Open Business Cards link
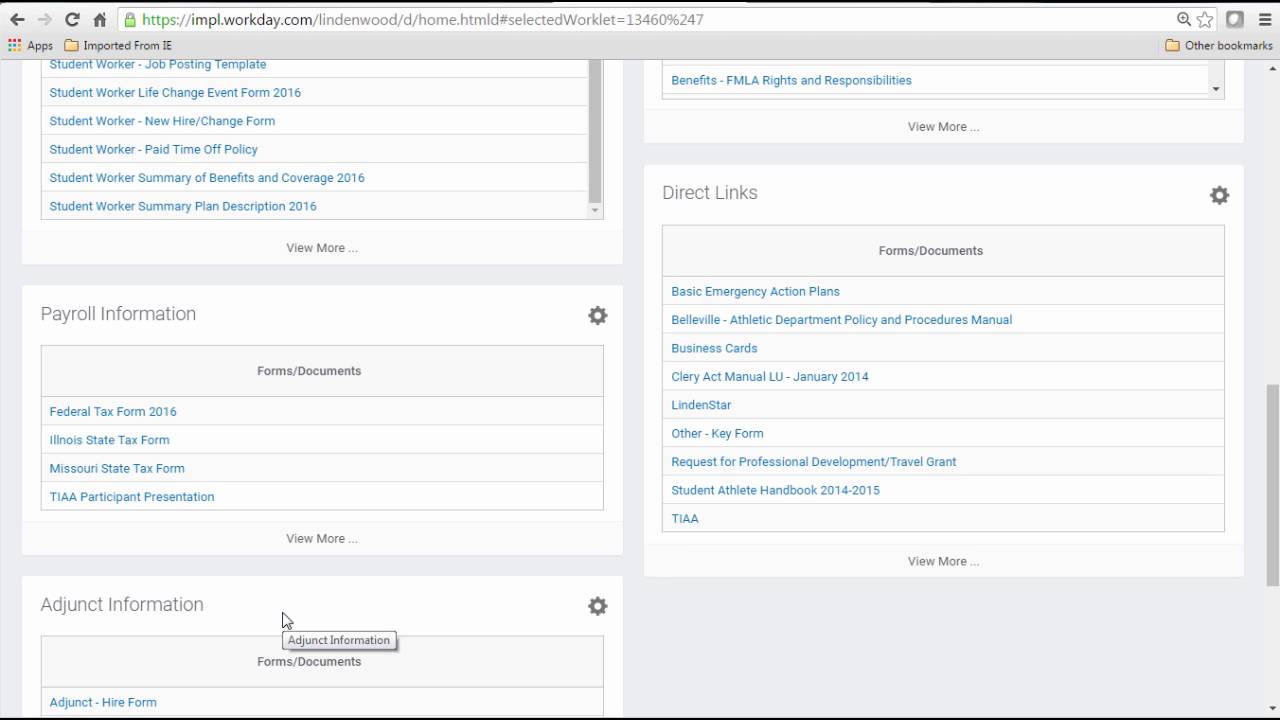Screen dimensions: 1280x720 click(x=714, y=348)
